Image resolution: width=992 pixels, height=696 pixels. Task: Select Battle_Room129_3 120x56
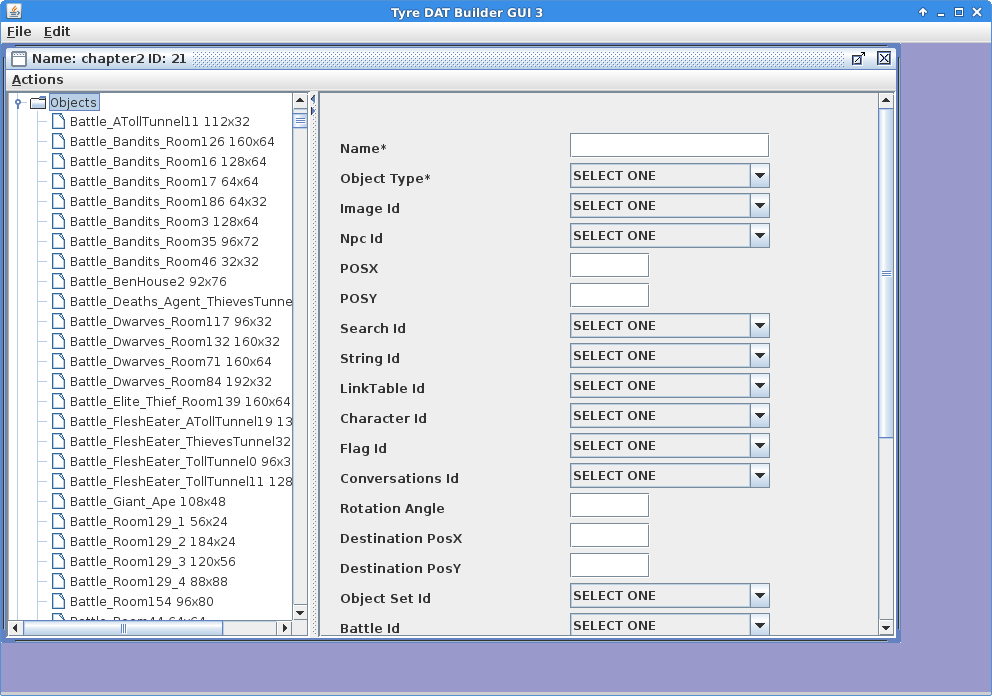tap(152, 562)
